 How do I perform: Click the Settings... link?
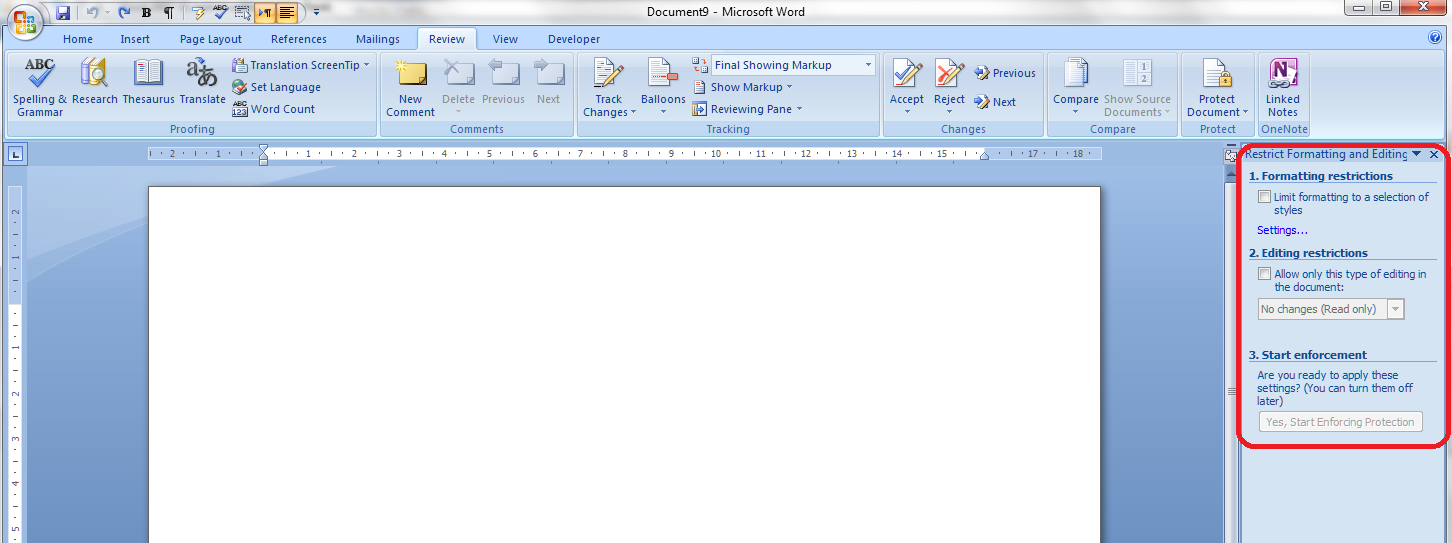coord(1282,230)
